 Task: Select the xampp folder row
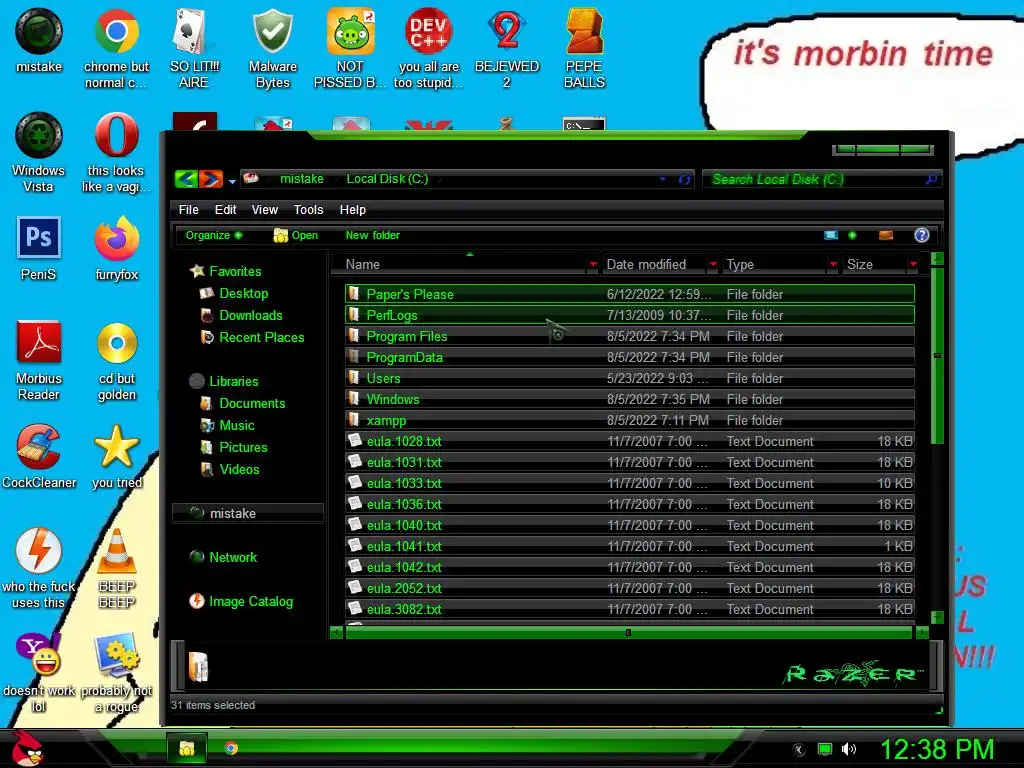pyautogui.click(x=630, y=420)
